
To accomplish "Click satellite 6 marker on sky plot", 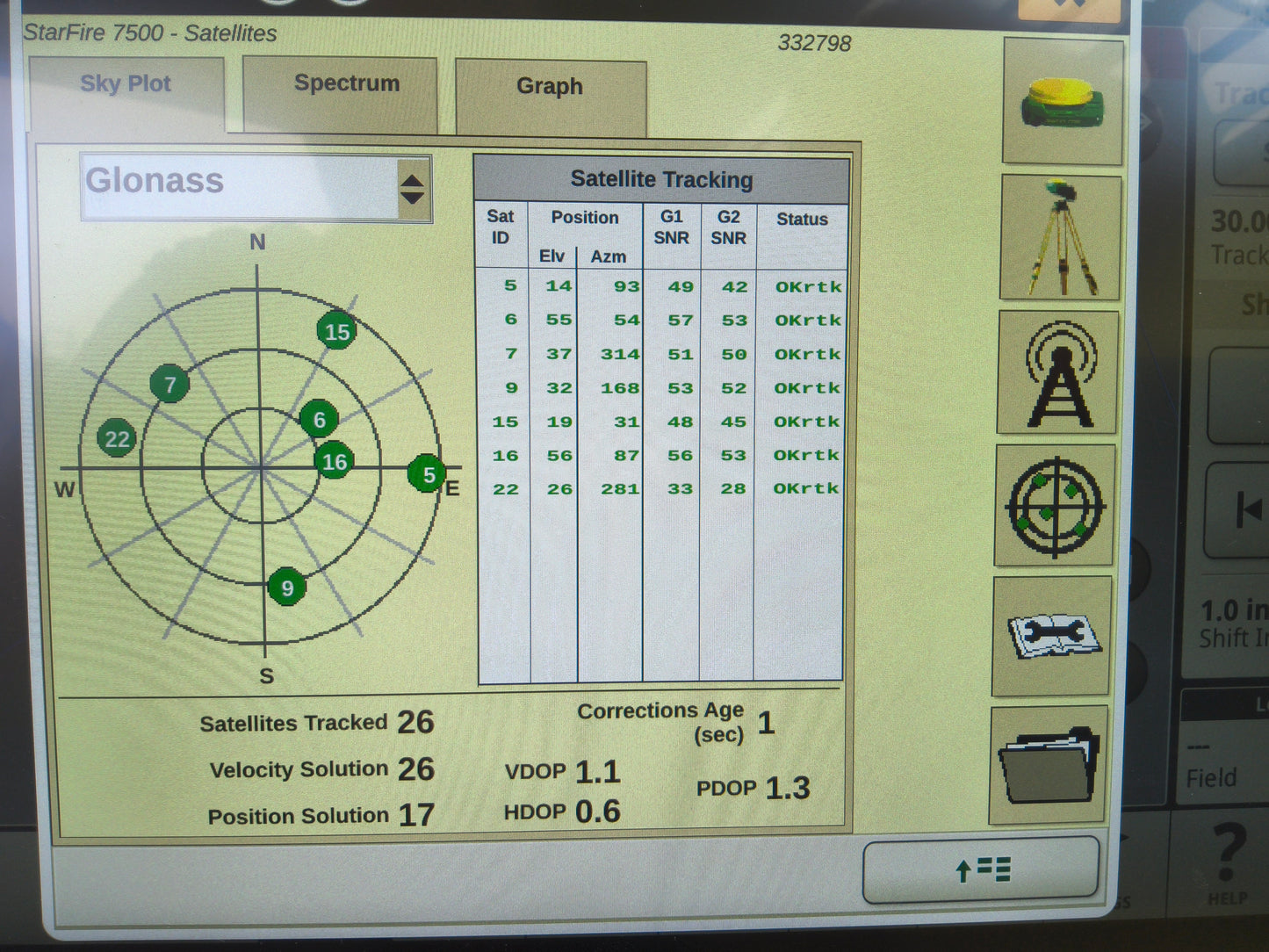I will point(320,420).
